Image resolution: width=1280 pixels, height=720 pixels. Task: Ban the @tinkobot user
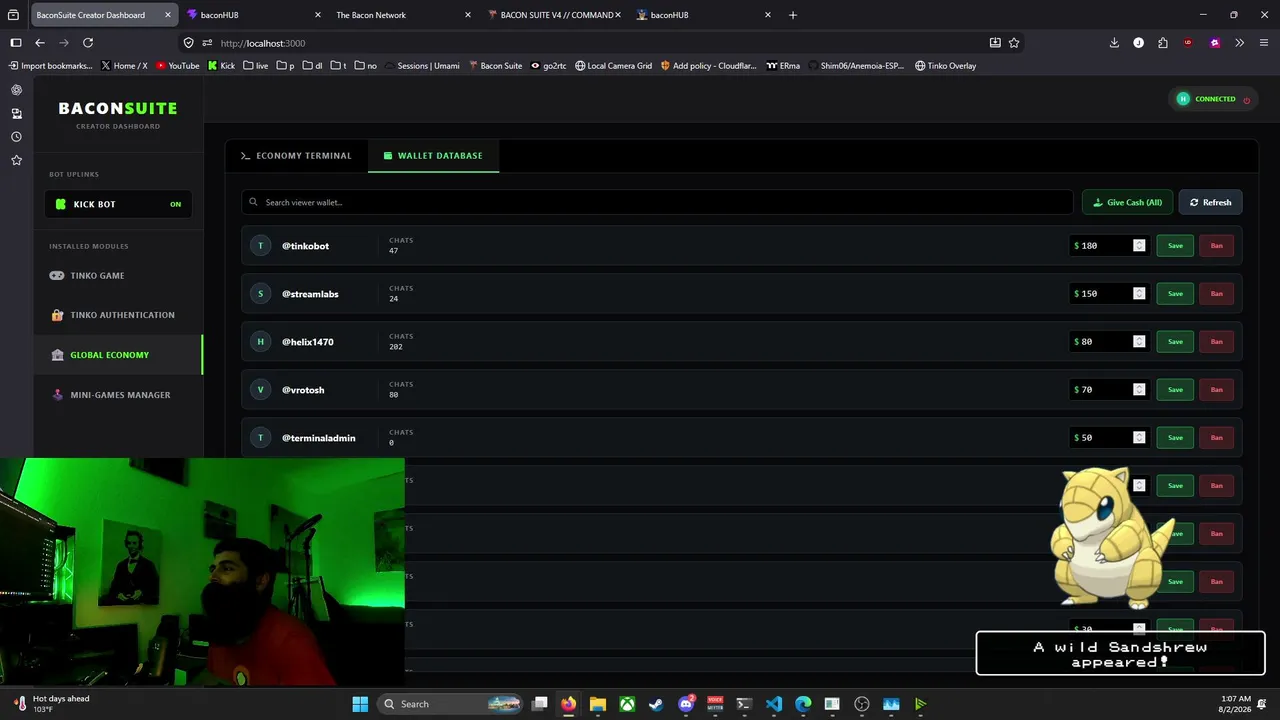coord(1216,246)
